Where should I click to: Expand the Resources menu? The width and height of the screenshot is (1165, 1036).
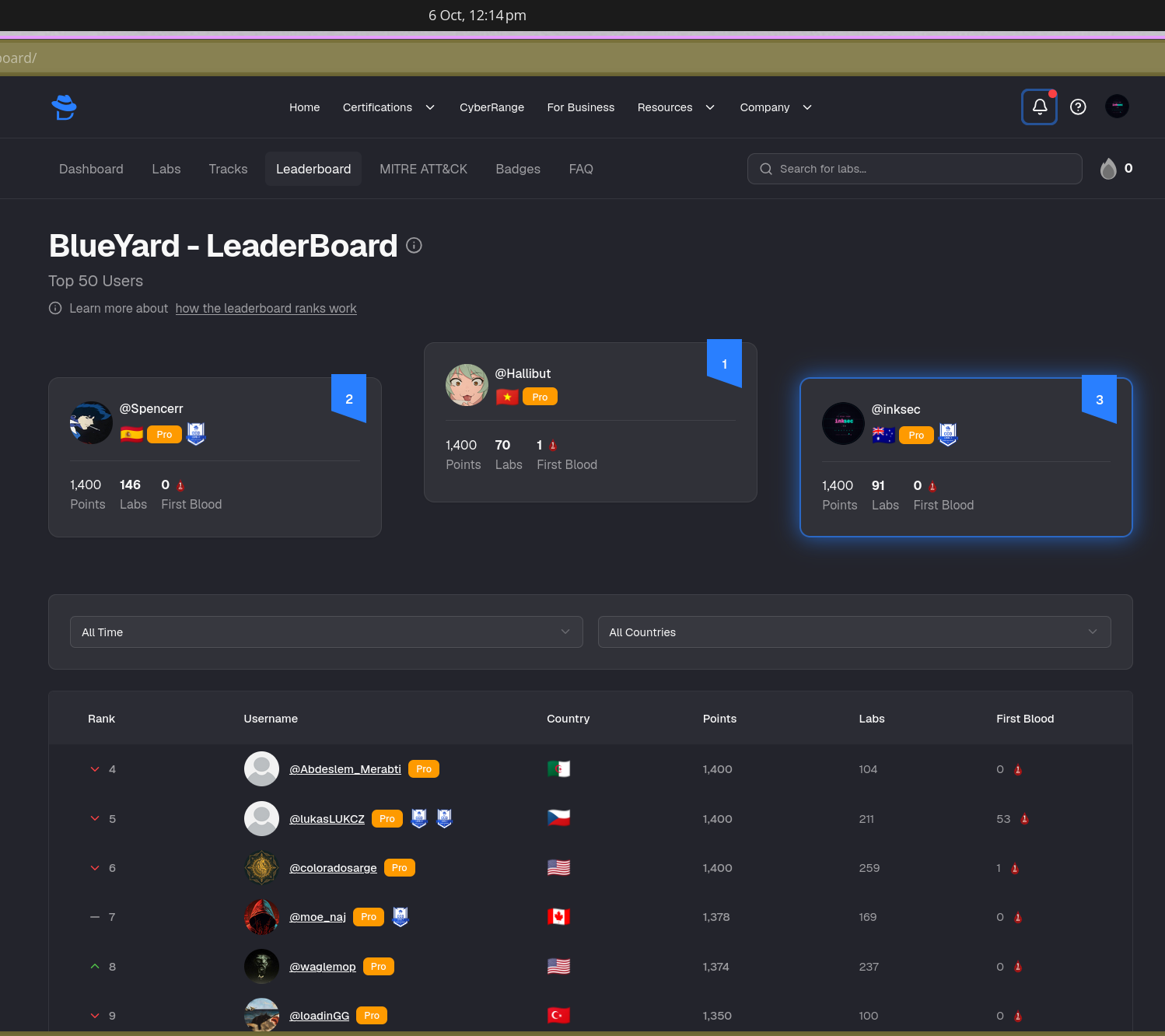tap(676, 107)
